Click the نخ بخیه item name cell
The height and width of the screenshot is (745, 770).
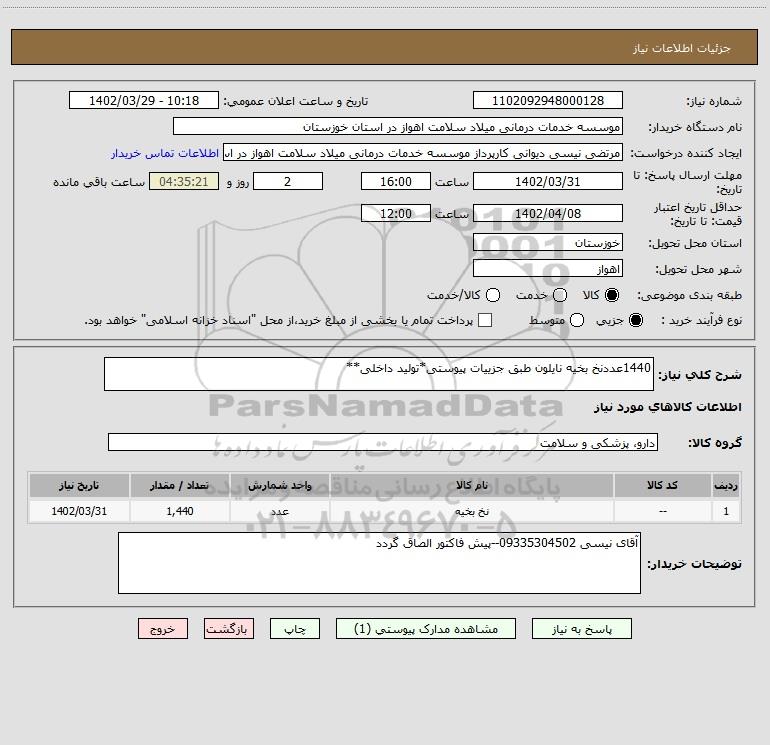[471, 511]
